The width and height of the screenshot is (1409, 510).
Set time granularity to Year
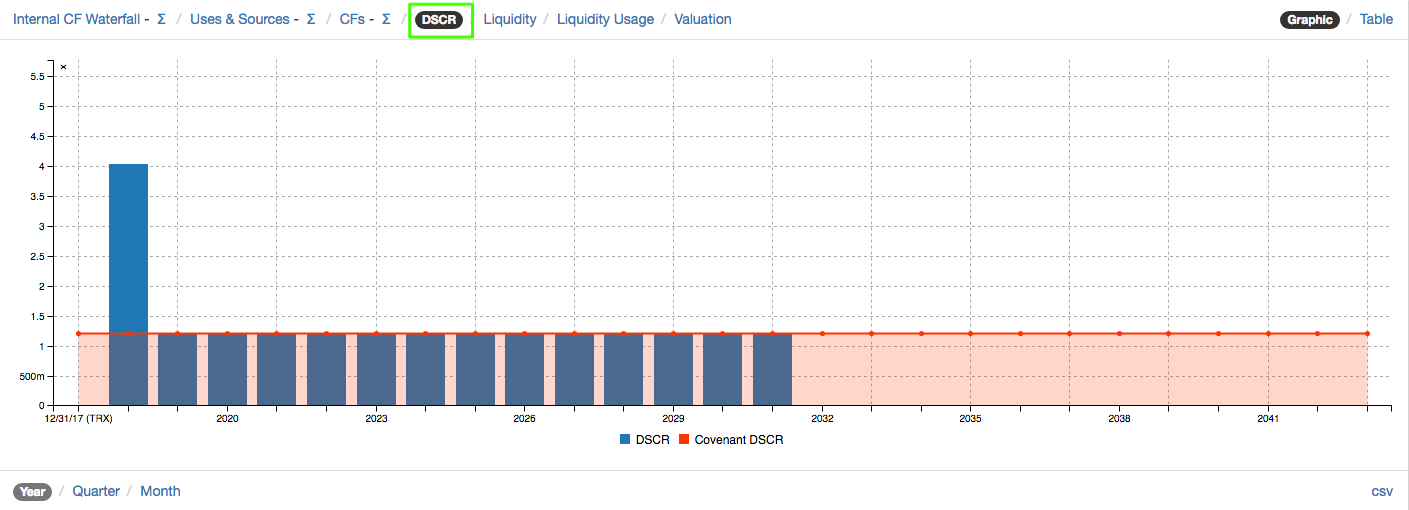coord(33,492)
